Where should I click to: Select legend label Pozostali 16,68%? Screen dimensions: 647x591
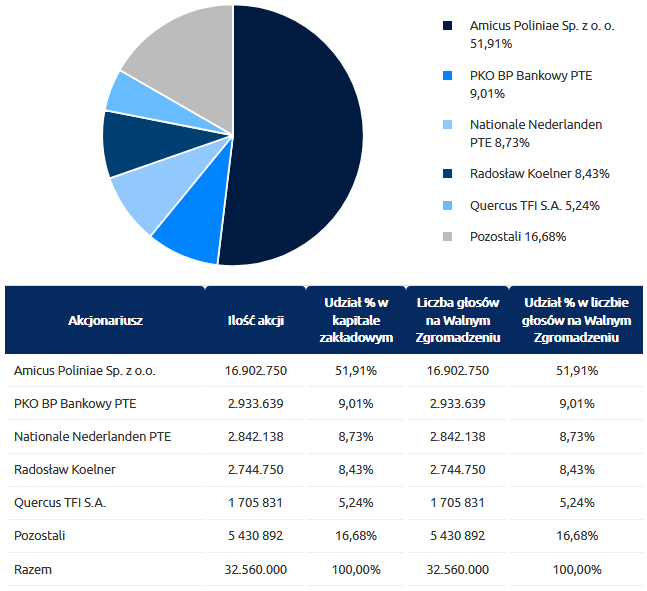pos(518,237)
